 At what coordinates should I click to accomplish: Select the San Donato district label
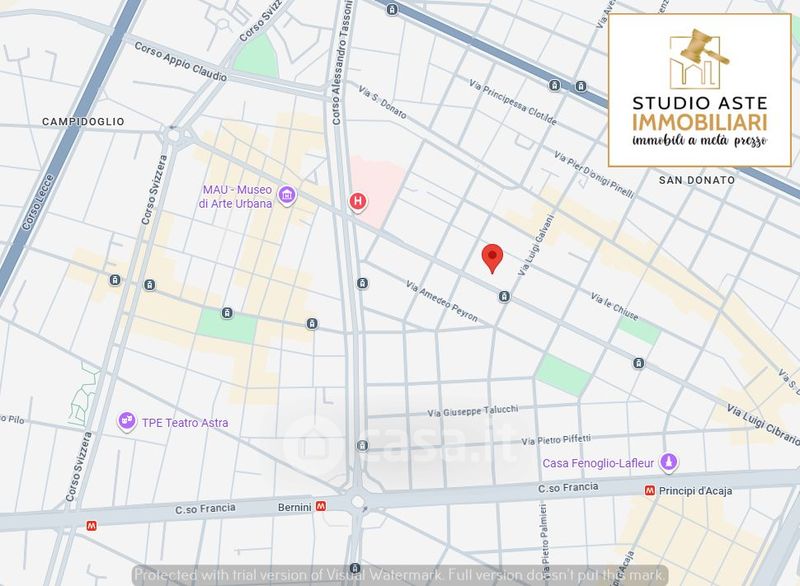pos(697,180)
